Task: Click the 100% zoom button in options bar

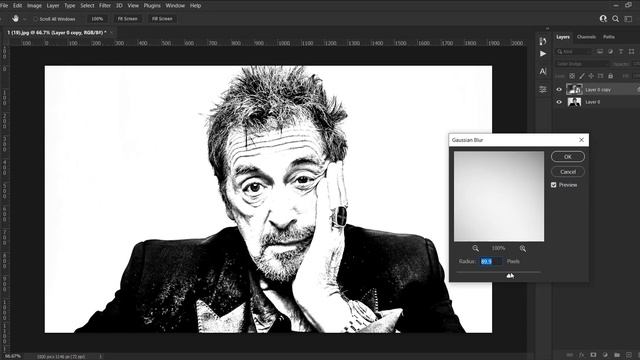Action: (97, 19)
